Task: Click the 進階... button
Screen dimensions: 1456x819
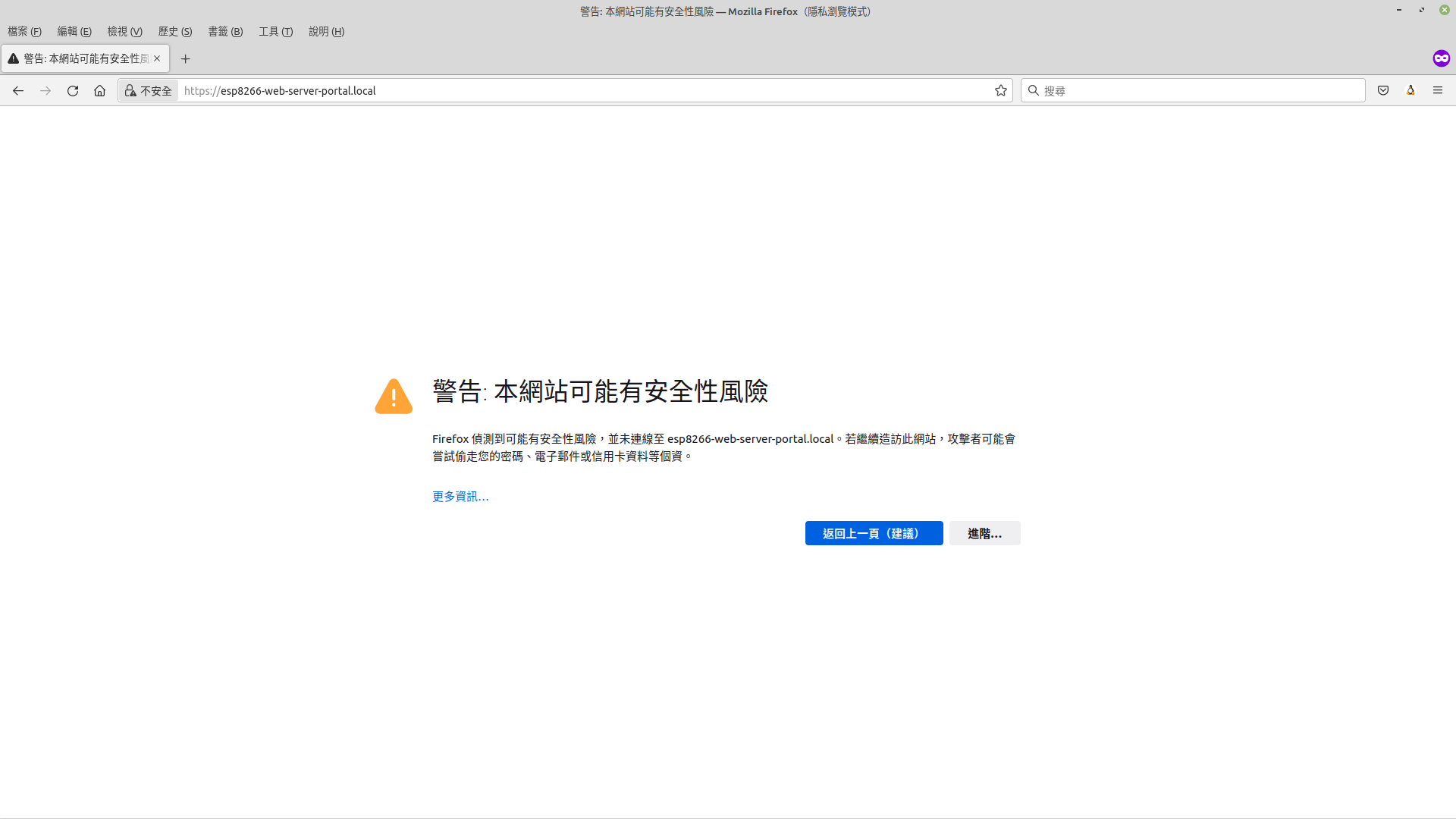Action: [x=984, y=533]
